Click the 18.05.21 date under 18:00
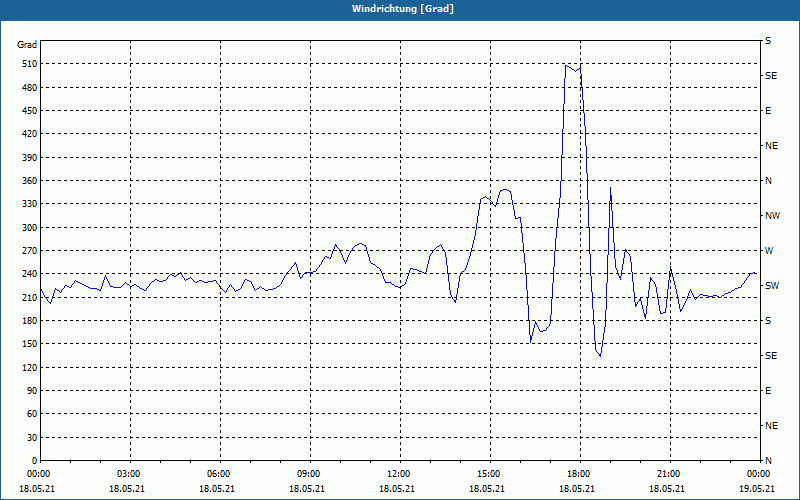800x500 pixels. (x=576, y=488)
